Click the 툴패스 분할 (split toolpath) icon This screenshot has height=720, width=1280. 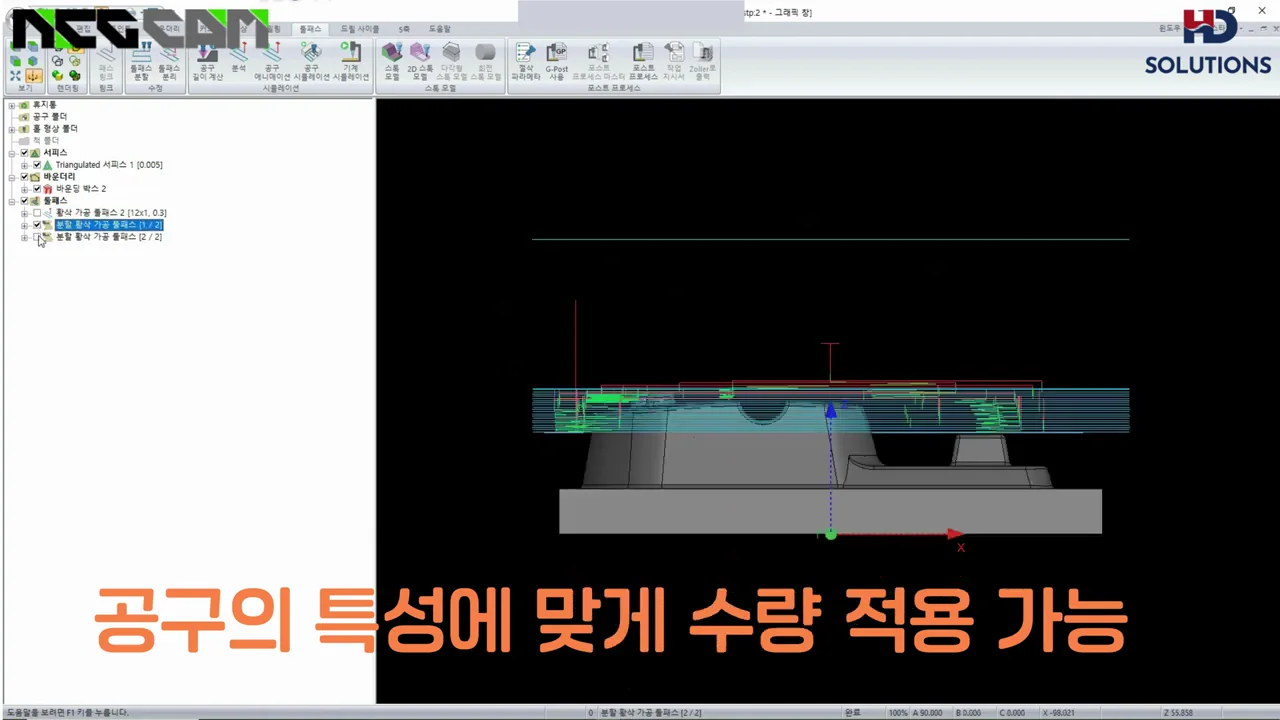point(141,59)
